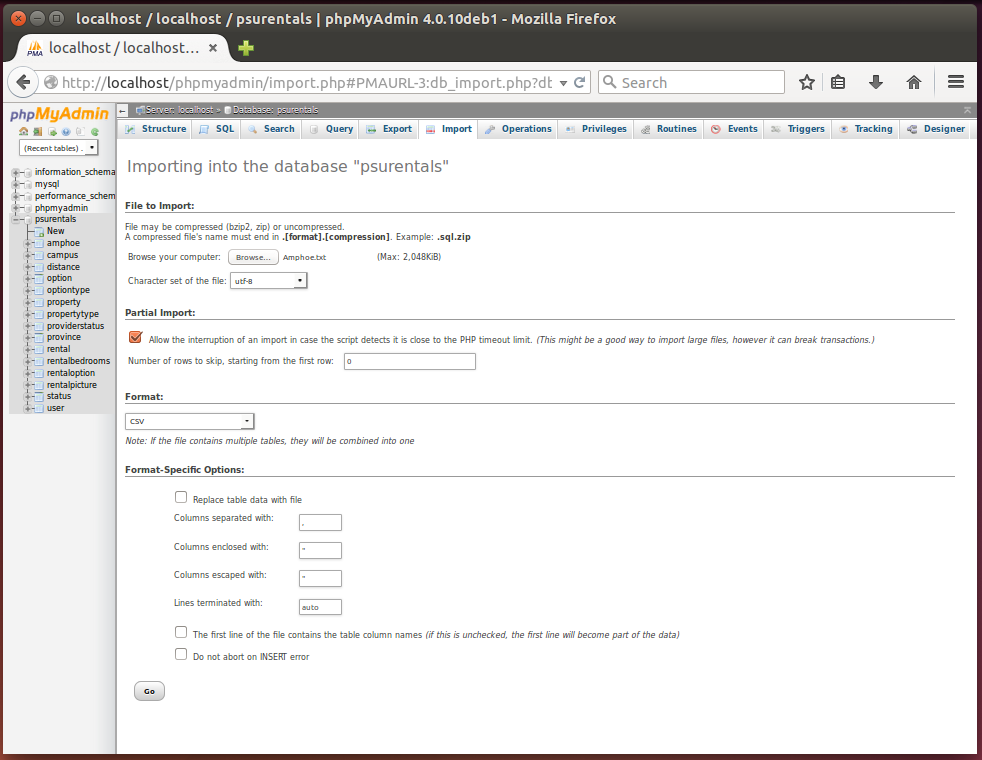The image size is (982, 760).
Task: Click Lines terminated with field
Action: (320, 607)
